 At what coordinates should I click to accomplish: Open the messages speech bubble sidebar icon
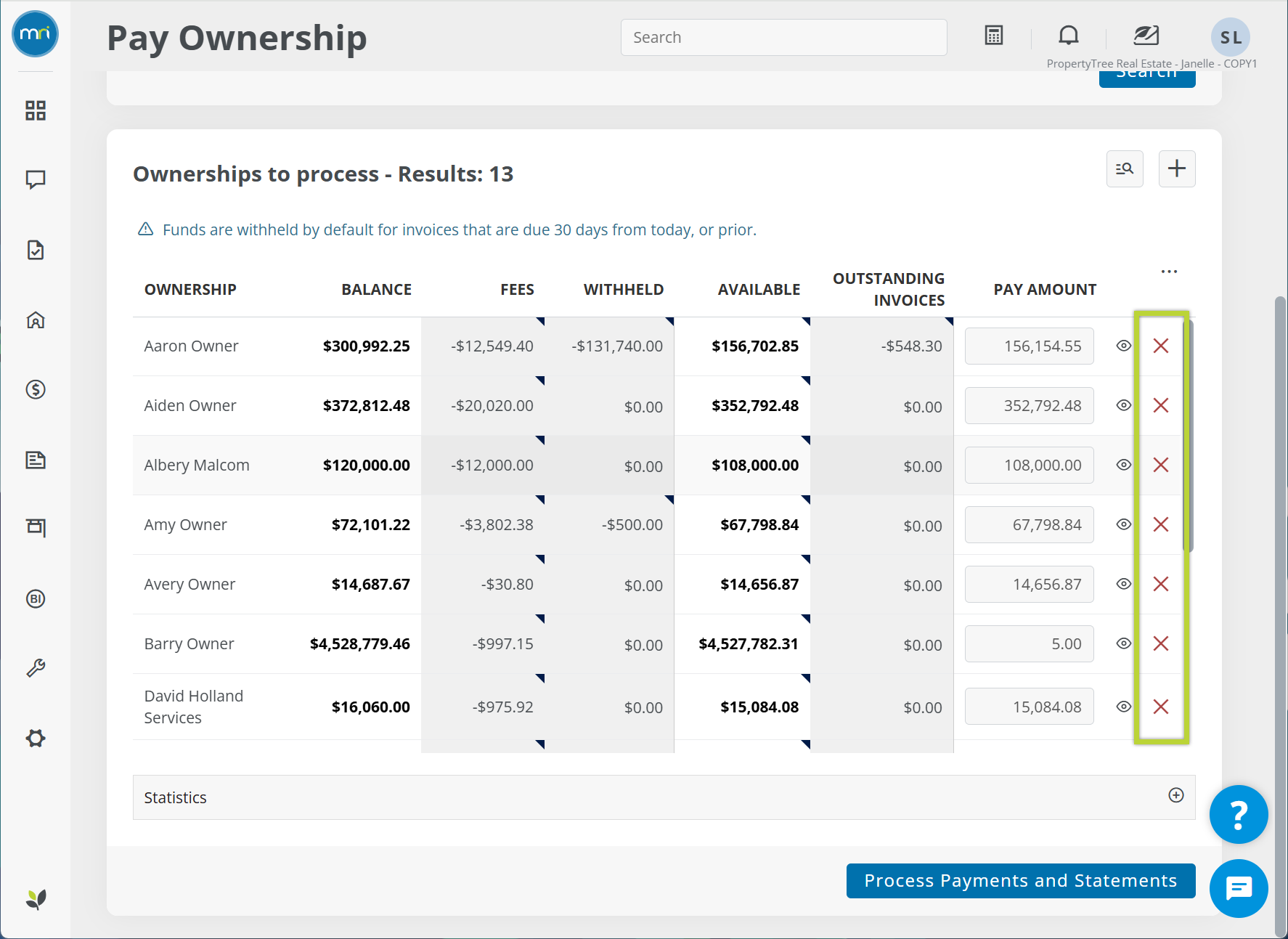36,179
